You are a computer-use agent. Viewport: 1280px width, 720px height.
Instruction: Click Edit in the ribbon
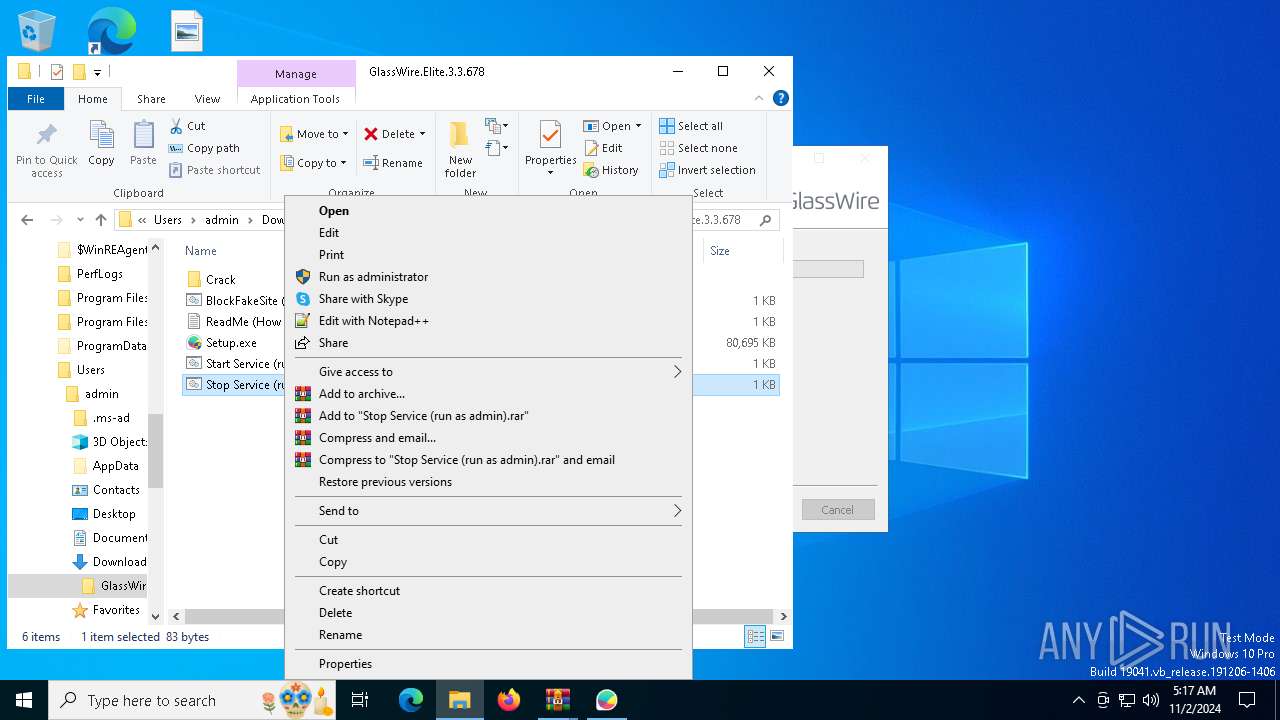coord(603,148)
